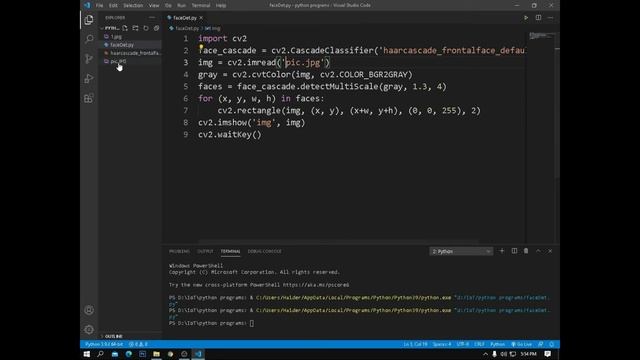Split the terminal panel
This screenshot has width=640, height=360.
click(x=514, y=251)
